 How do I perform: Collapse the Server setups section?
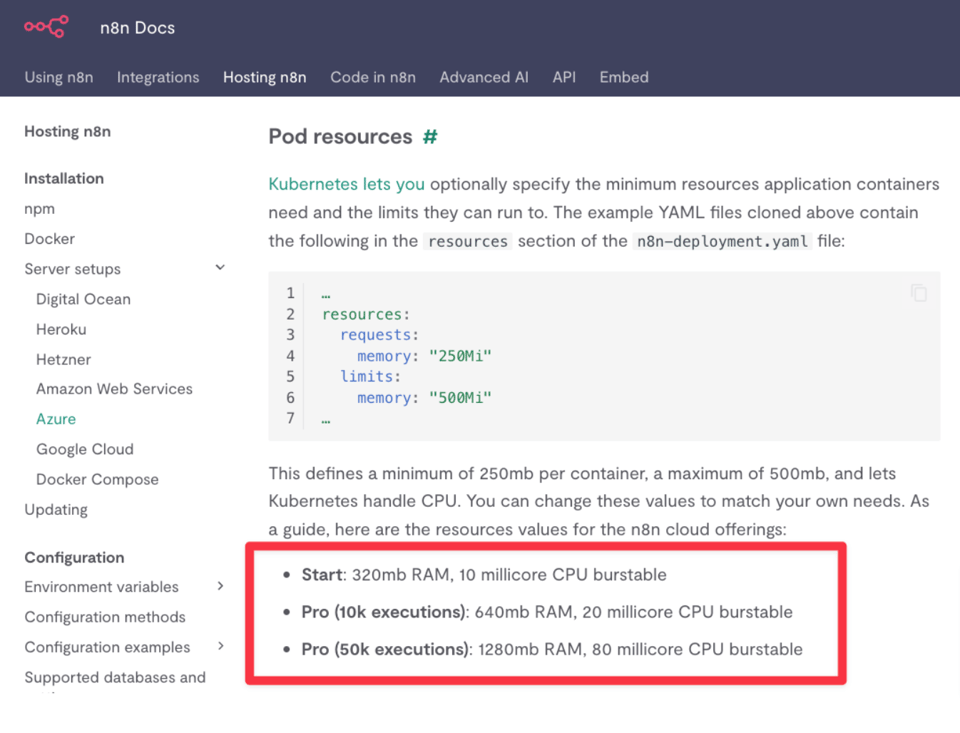click(220, 268)
